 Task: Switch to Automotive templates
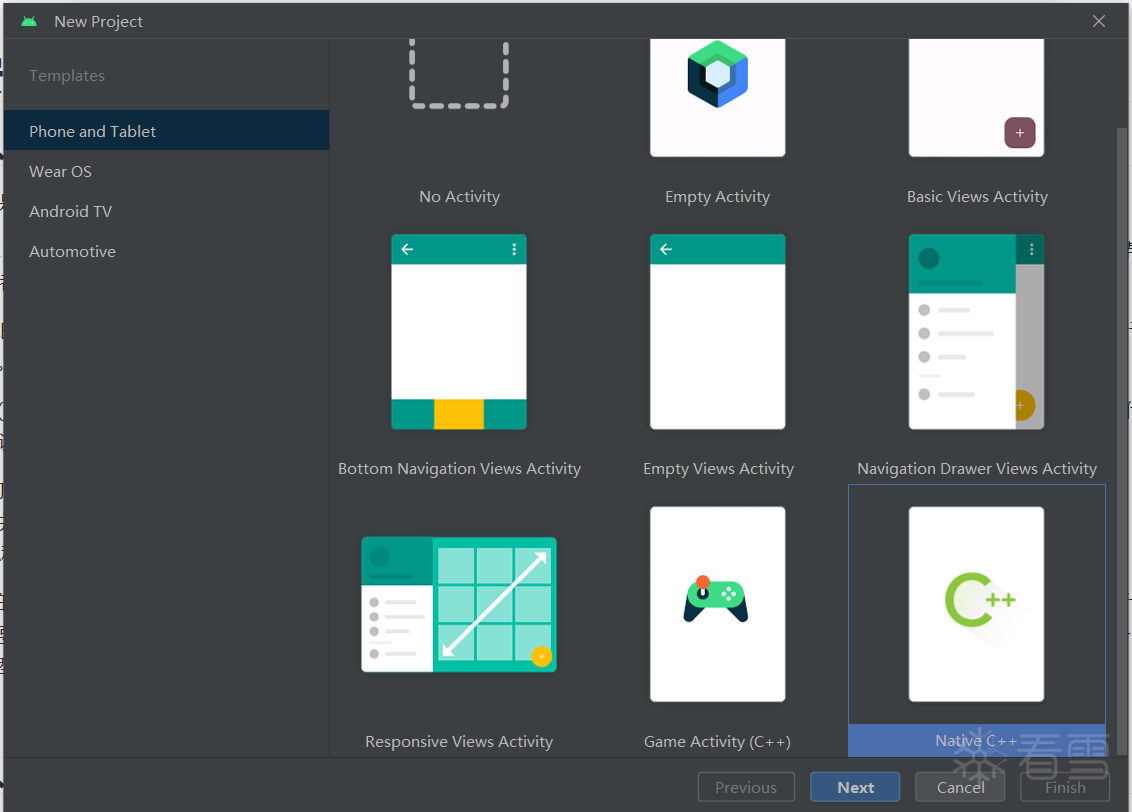pyautogui.click(x=166, y=251)
